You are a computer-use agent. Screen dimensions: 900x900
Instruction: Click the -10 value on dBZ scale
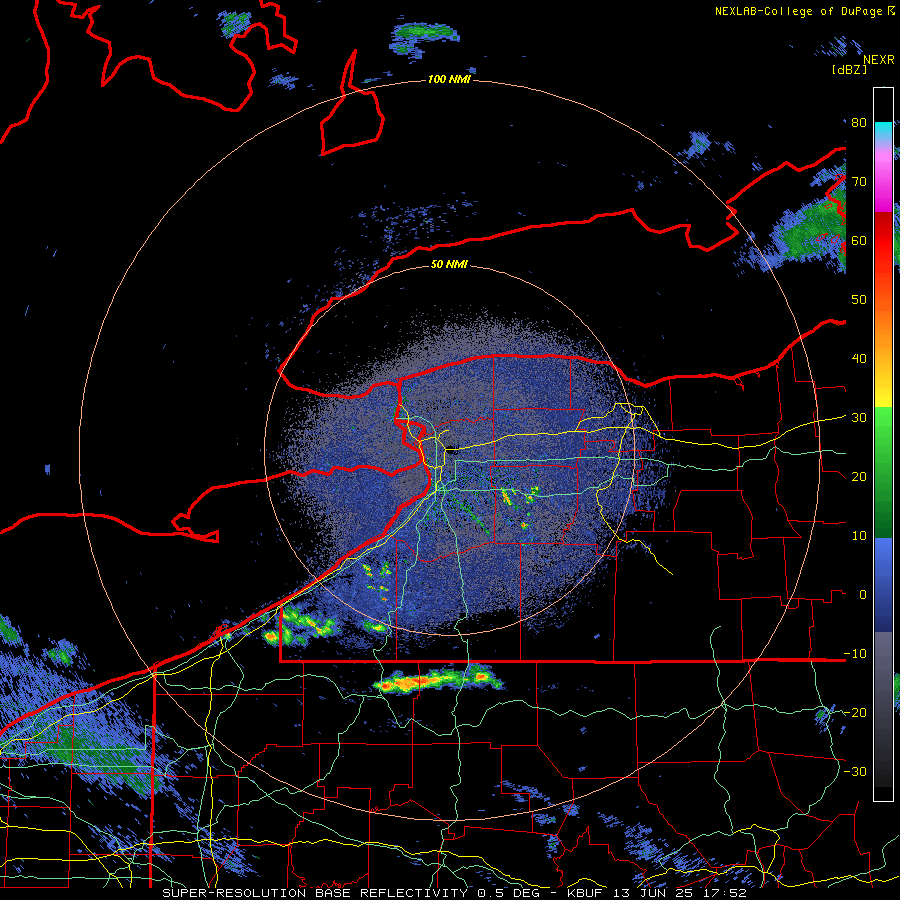click(855, 654)
